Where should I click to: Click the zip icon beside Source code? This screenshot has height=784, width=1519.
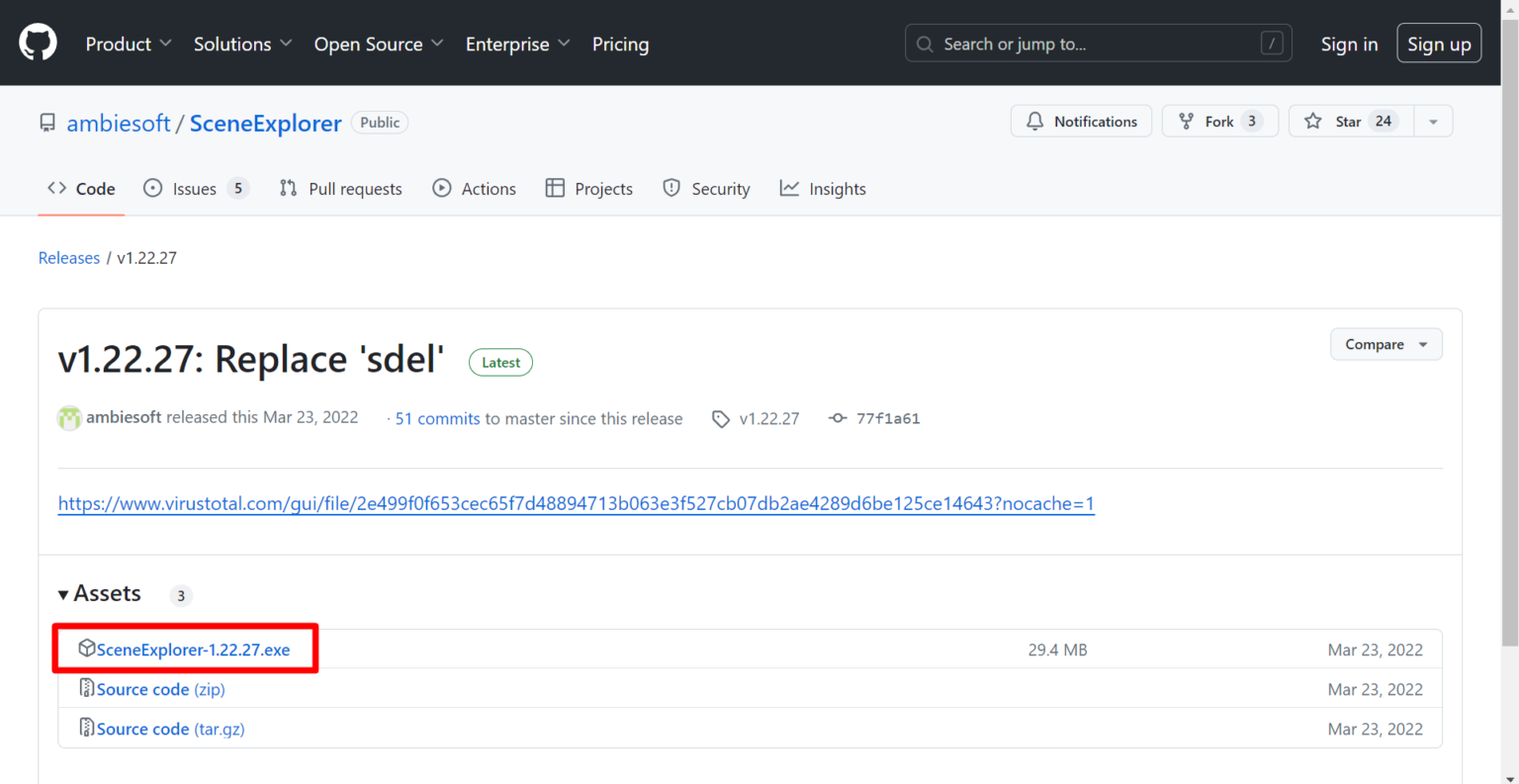coord(87,688)
